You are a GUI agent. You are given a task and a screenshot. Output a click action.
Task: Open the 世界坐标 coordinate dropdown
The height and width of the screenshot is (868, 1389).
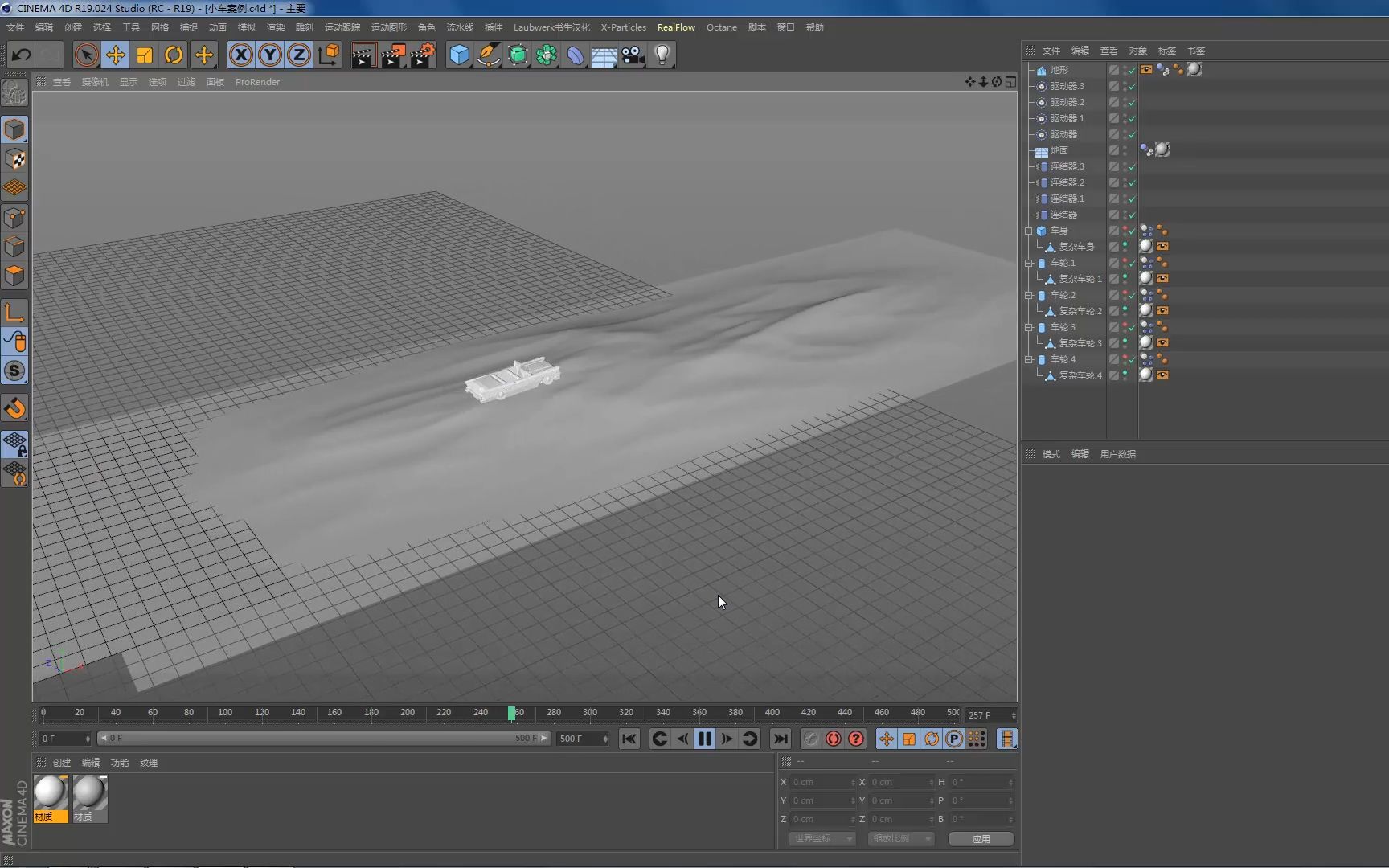pyautogui.click(x=822, y=838)
